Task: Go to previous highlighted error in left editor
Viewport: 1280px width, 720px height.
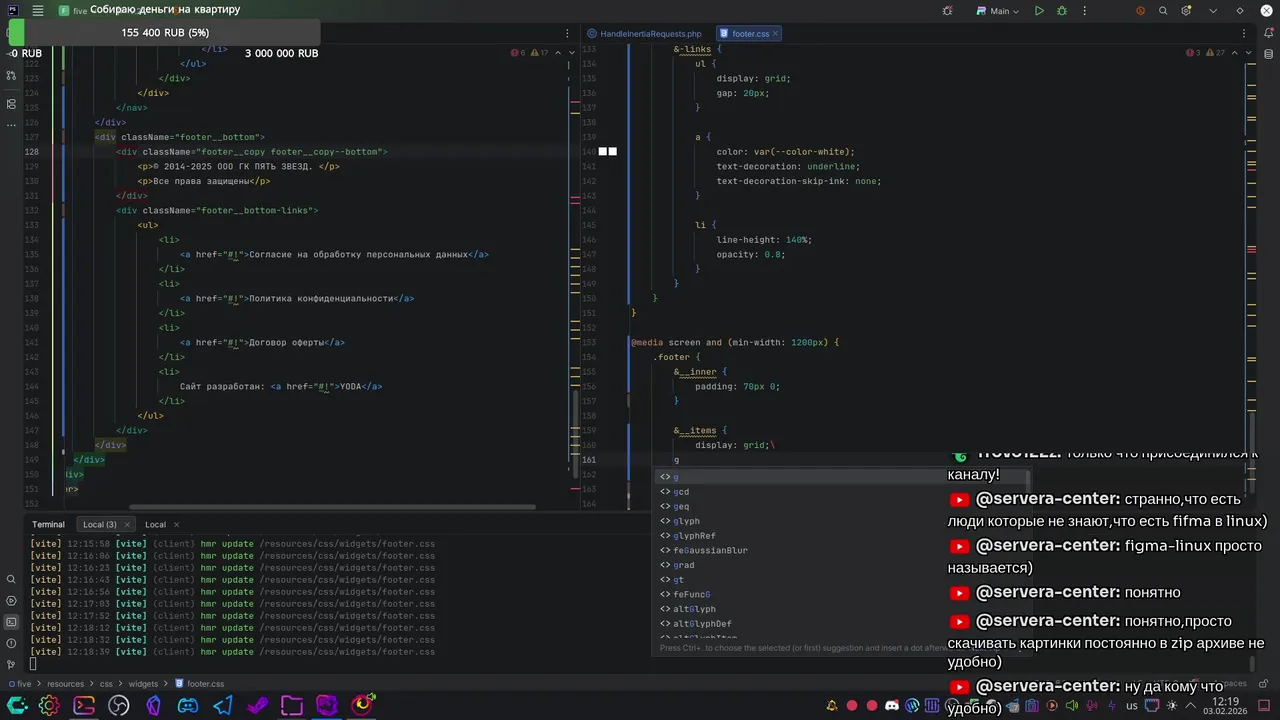Action: click(558, 53)
